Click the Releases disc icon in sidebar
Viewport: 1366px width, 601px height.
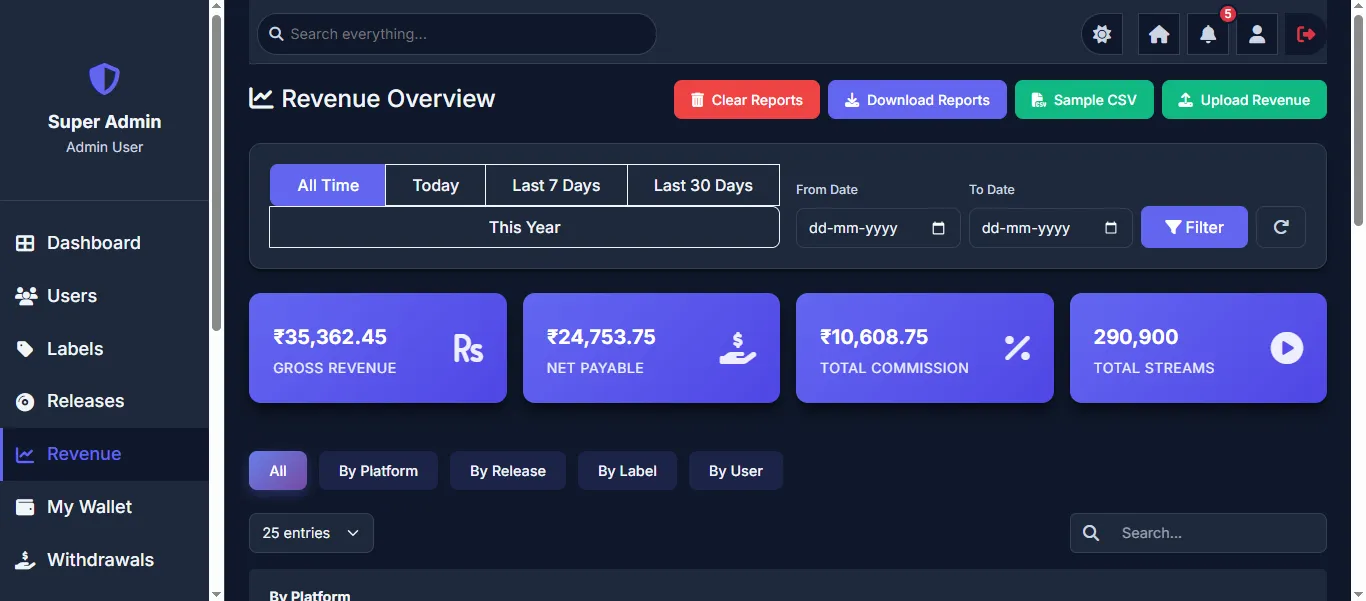[x=26, y=402]
